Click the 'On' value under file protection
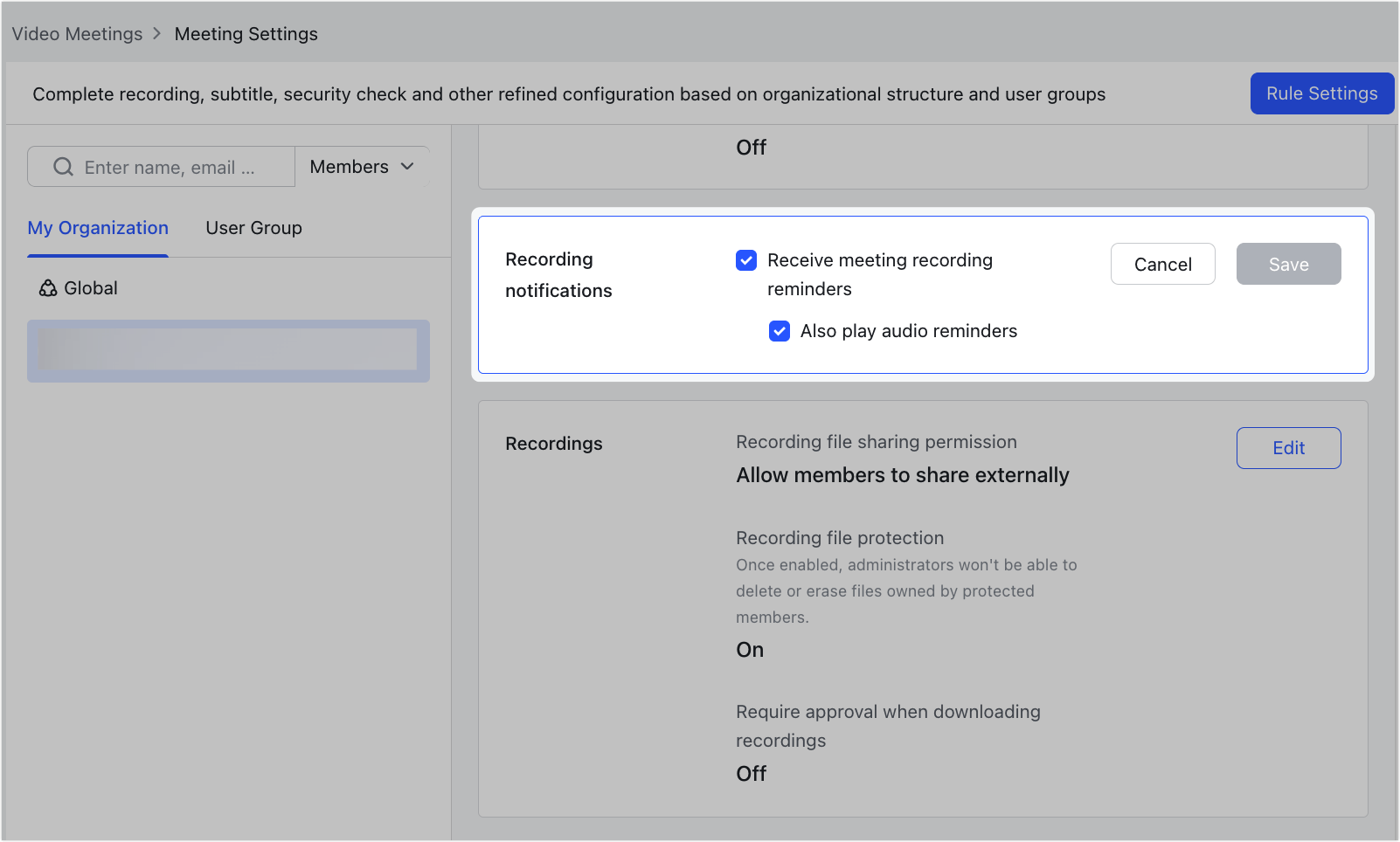Image resolution: width=1400 pixels, height=842 pixels. [x=750, y=650]
